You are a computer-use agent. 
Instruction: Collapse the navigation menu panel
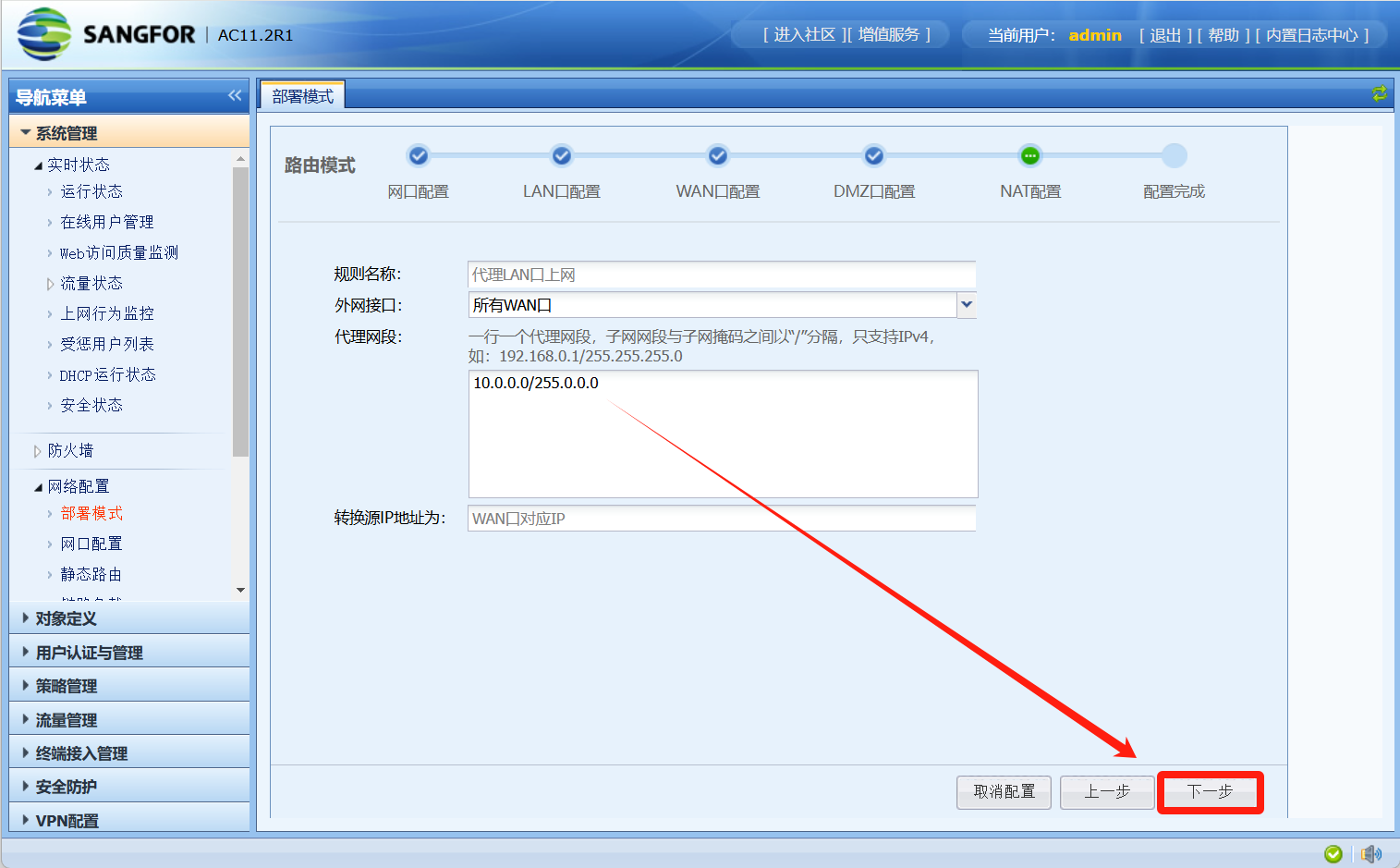[x=235, y=96]
